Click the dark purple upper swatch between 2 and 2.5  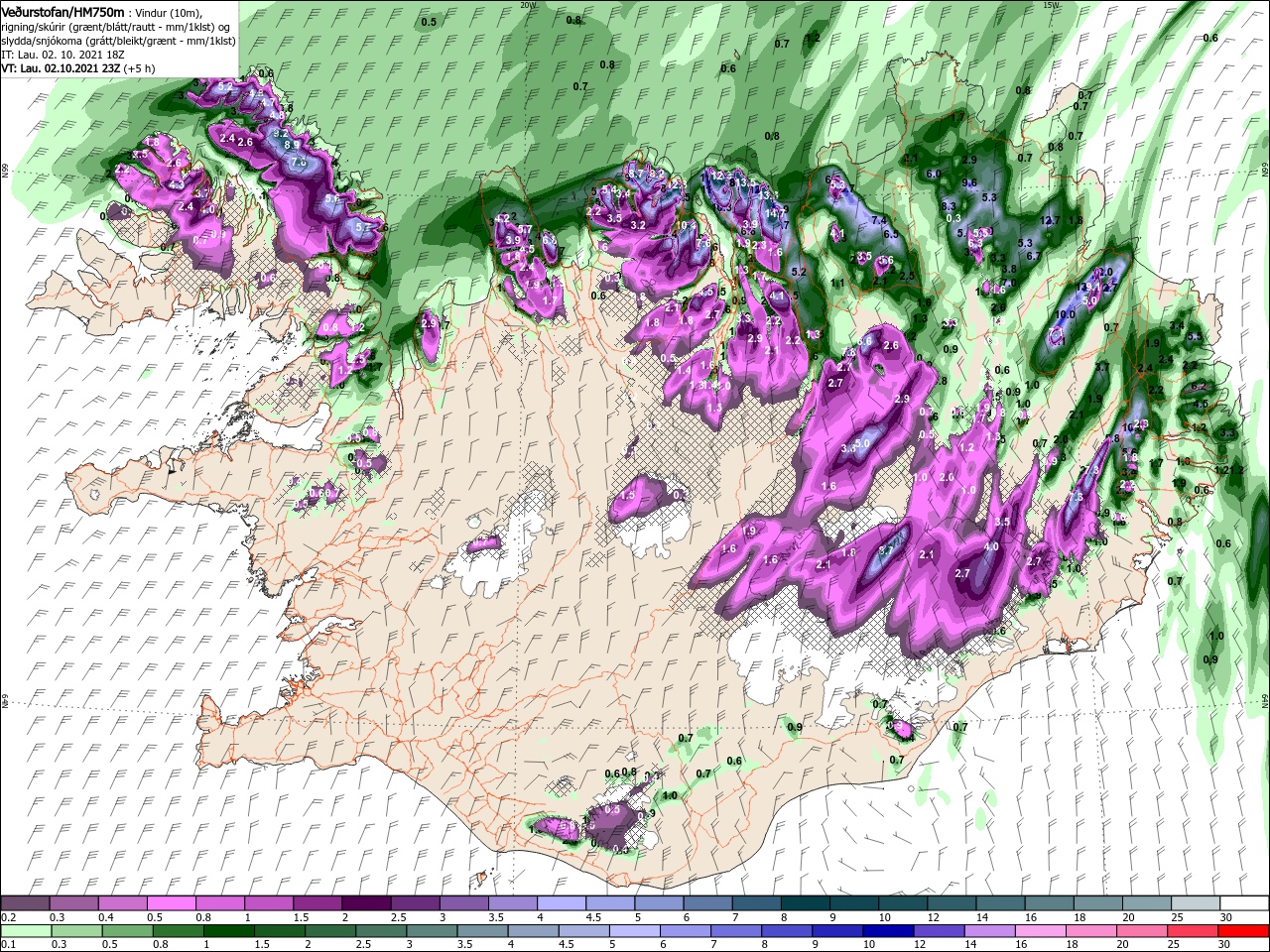pos(366,902)
